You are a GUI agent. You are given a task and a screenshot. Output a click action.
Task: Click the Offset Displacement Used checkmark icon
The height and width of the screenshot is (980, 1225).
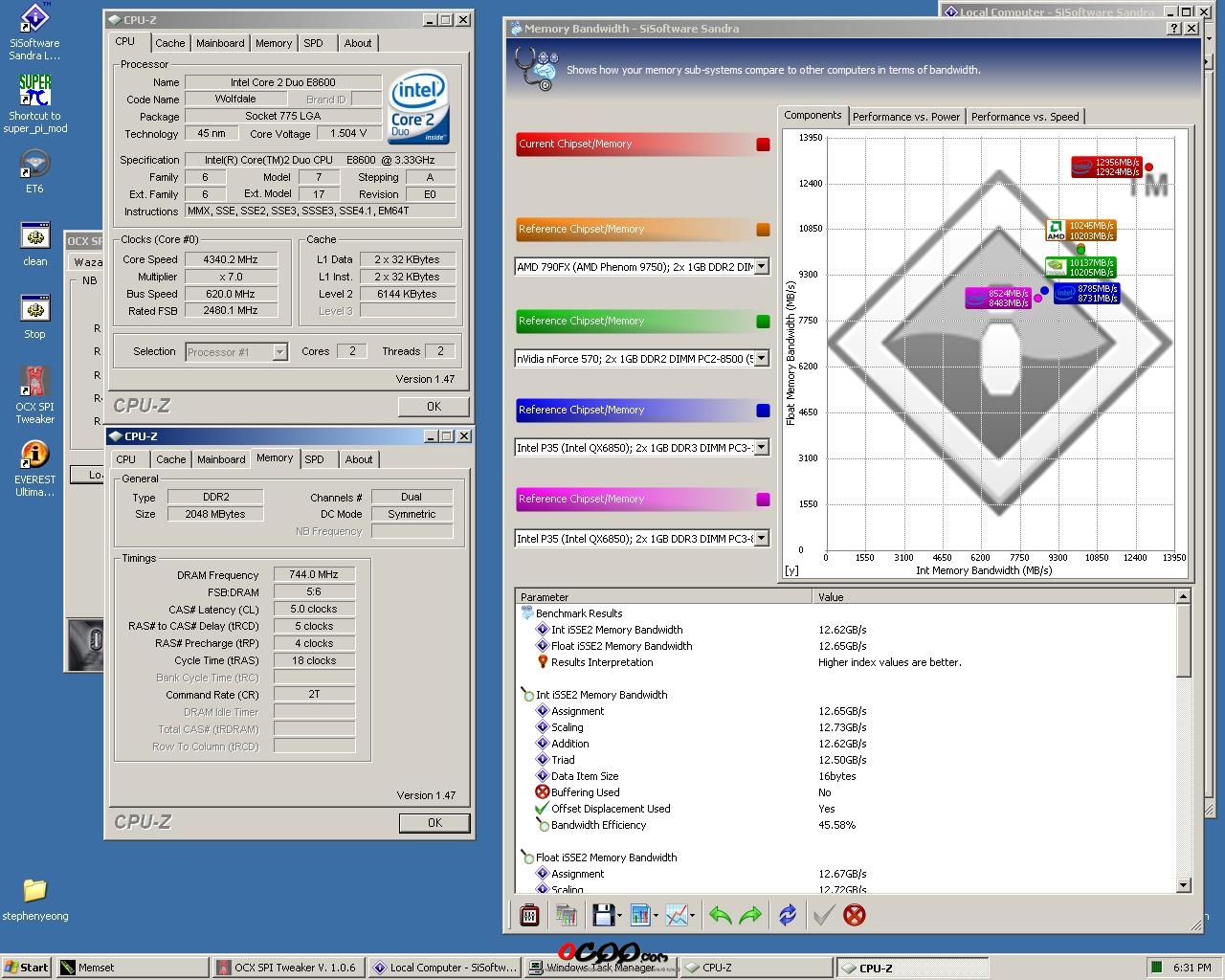click(542, 809)
